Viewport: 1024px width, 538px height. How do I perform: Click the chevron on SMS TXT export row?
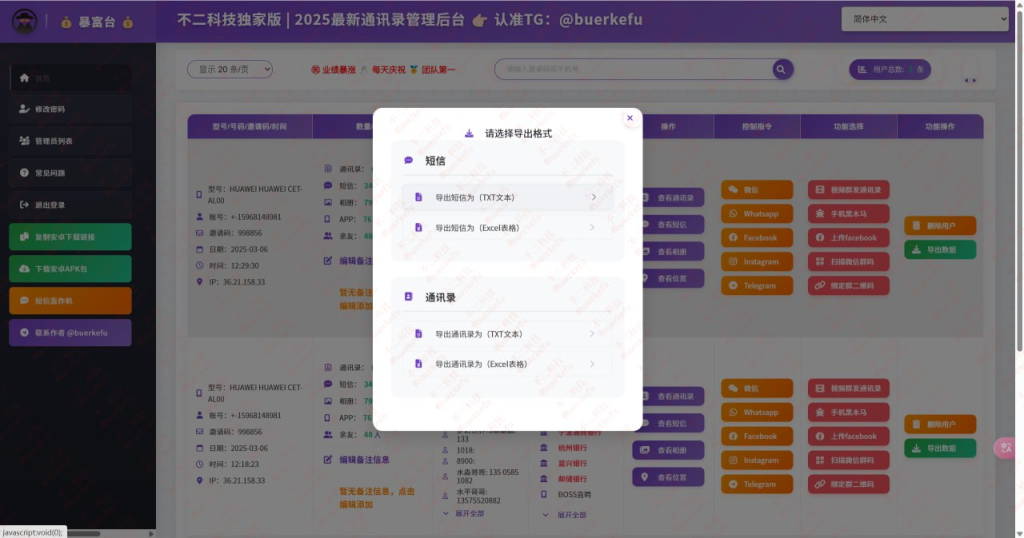[x=593, y=197]
